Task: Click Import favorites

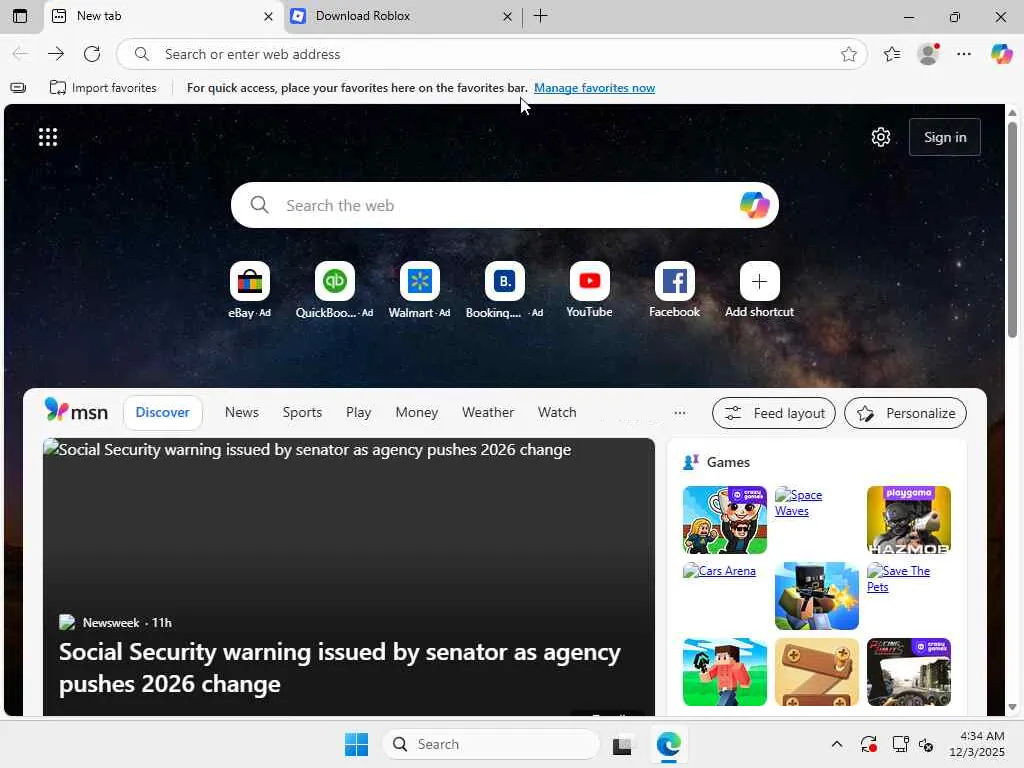Action: 103,88
